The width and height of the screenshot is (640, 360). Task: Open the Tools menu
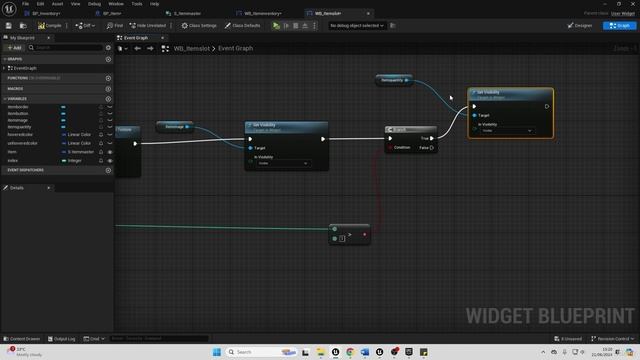point(137,4)
